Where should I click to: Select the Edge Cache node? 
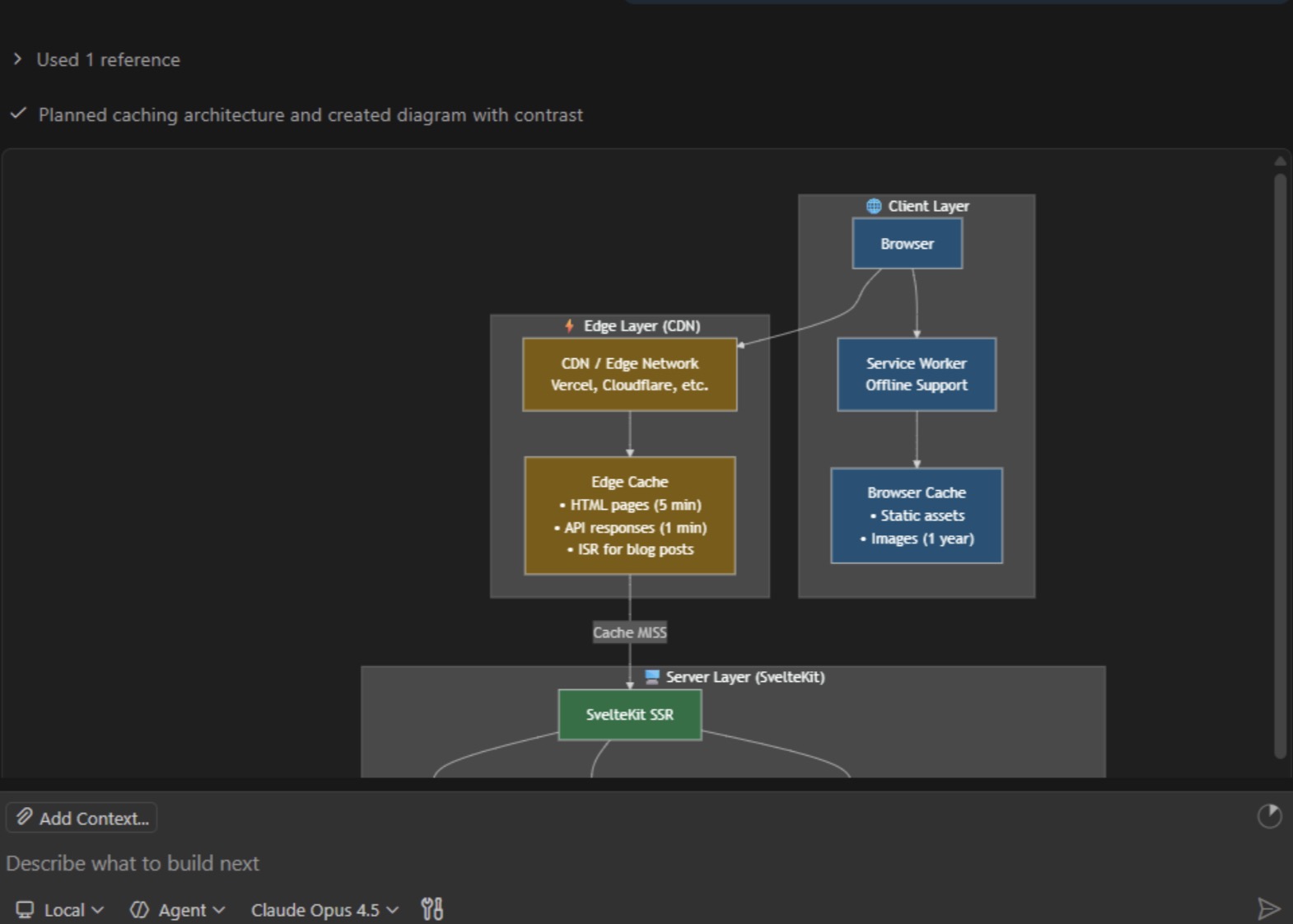coord(629,516)
